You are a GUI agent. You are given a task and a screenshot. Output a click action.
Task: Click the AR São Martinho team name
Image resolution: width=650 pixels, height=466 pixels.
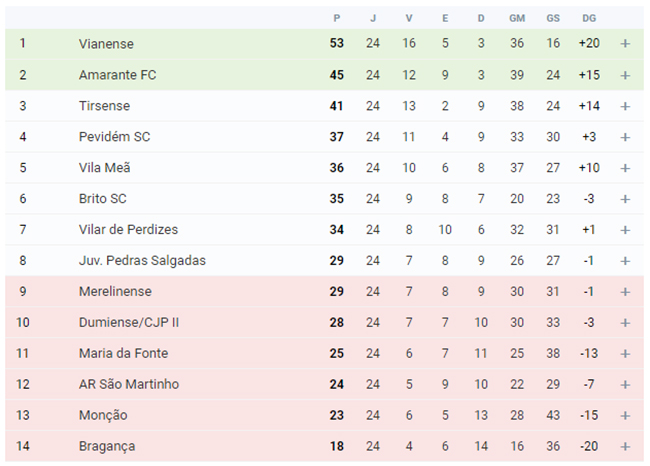[x=129, y=384]
